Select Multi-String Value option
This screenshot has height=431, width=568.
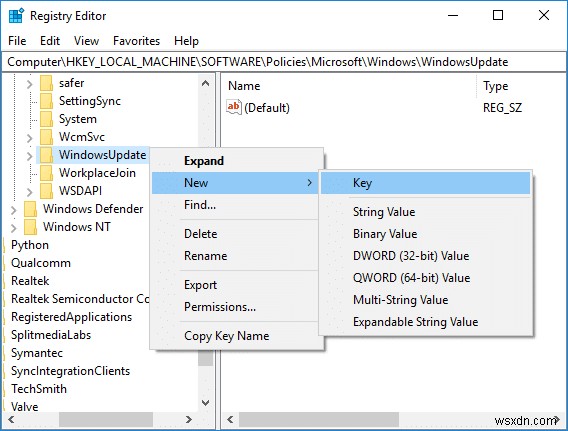[425, 300]
